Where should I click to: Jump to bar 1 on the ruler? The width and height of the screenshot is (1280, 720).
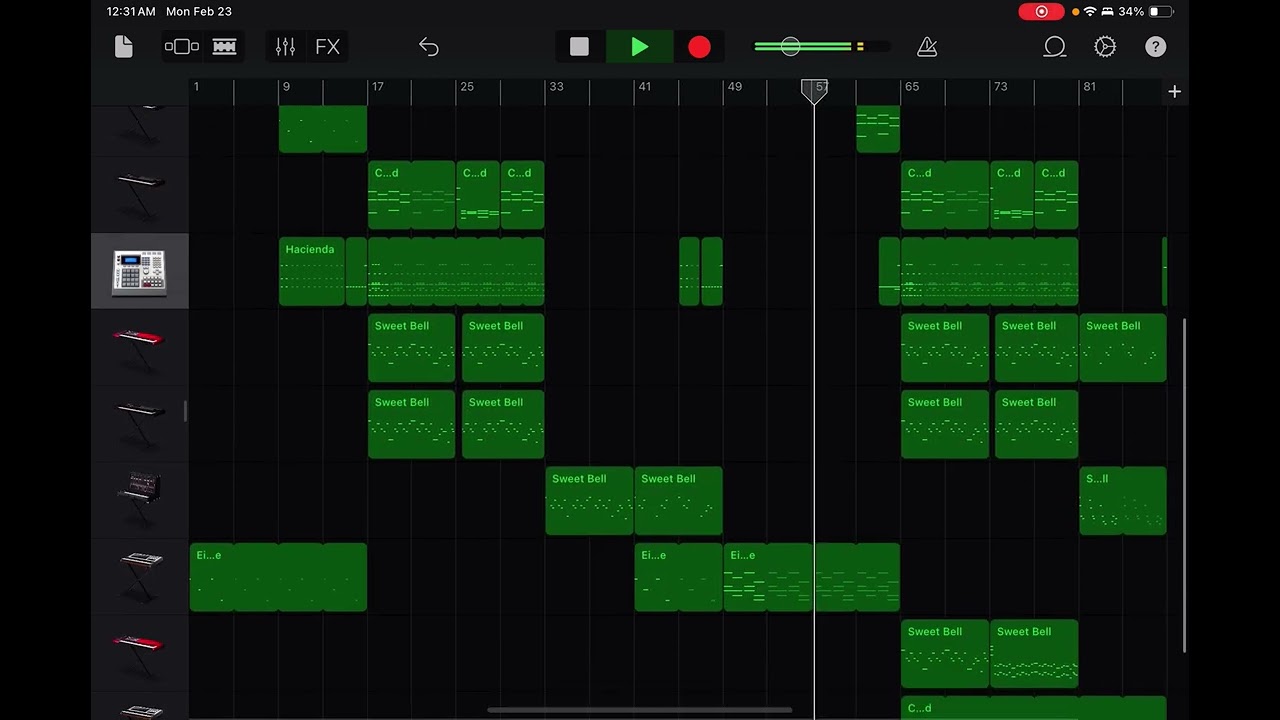click(x=196, y=87)
